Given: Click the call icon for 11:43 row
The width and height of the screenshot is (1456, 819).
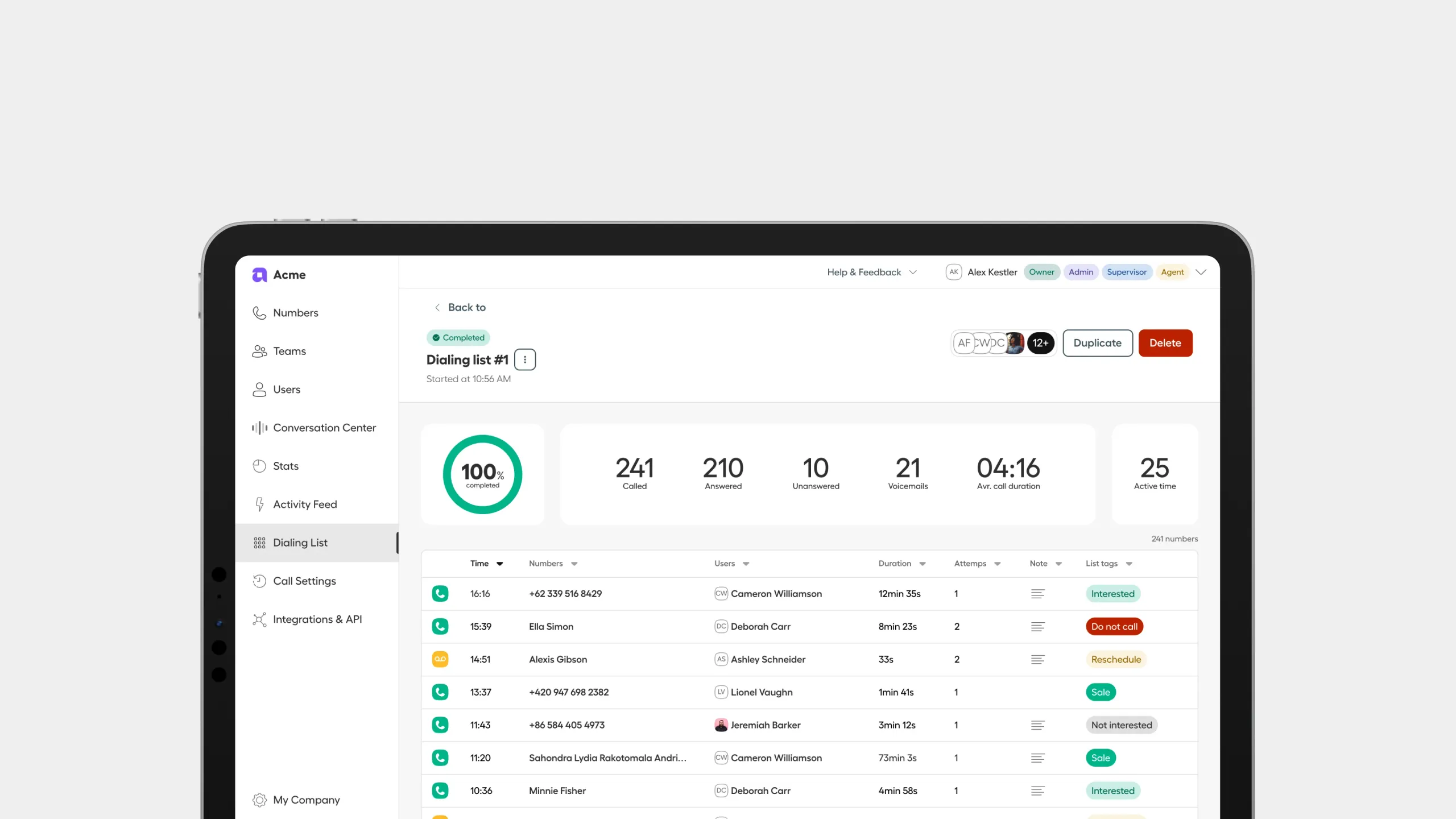Looking at the screenshot, I should 440,725.
